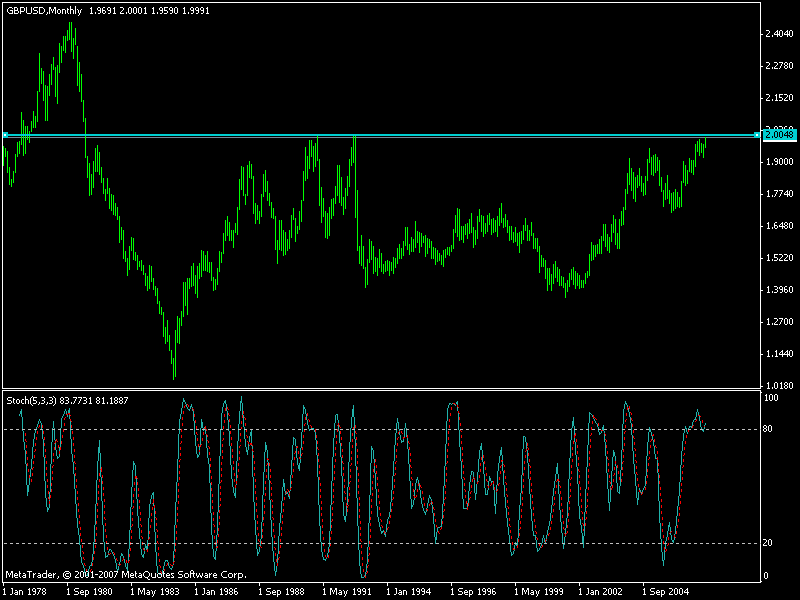
Task: Click the 1 May 1991 date label
Action: [347, 591]
